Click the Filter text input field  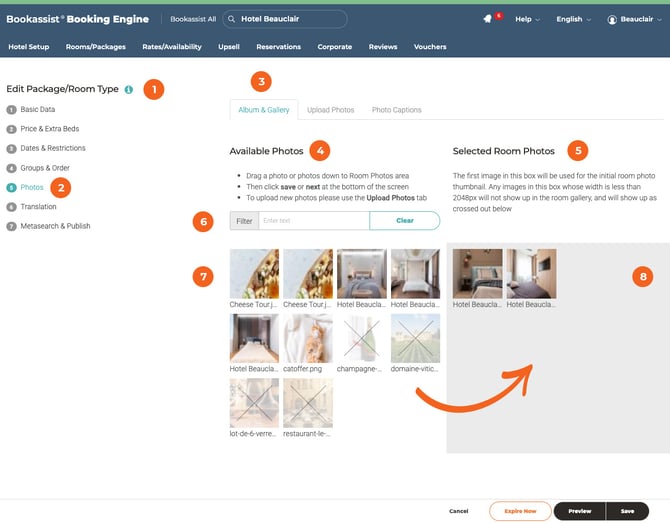313,220
